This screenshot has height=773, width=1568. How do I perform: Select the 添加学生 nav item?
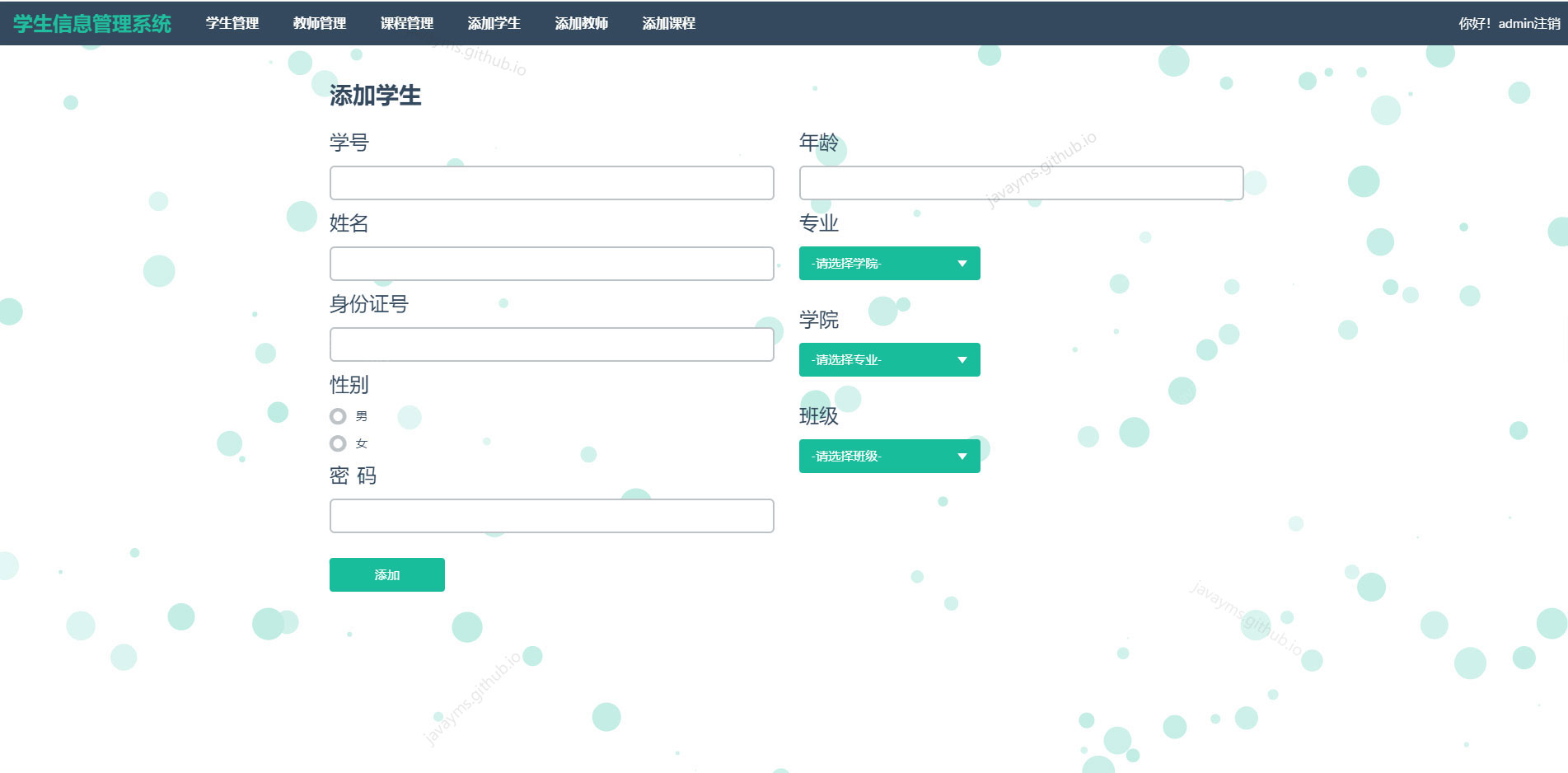click(x=494, y=23)
